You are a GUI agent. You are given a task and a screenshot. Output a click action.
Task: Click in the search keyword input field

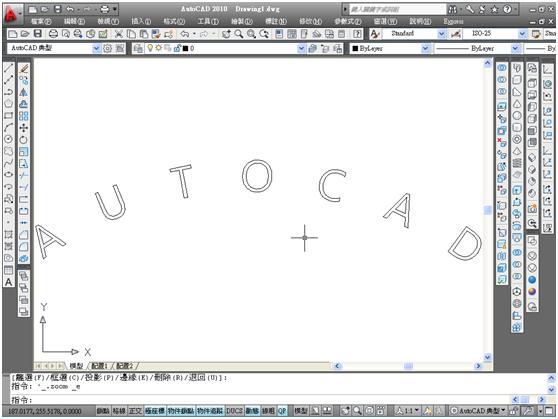(397, 9)
